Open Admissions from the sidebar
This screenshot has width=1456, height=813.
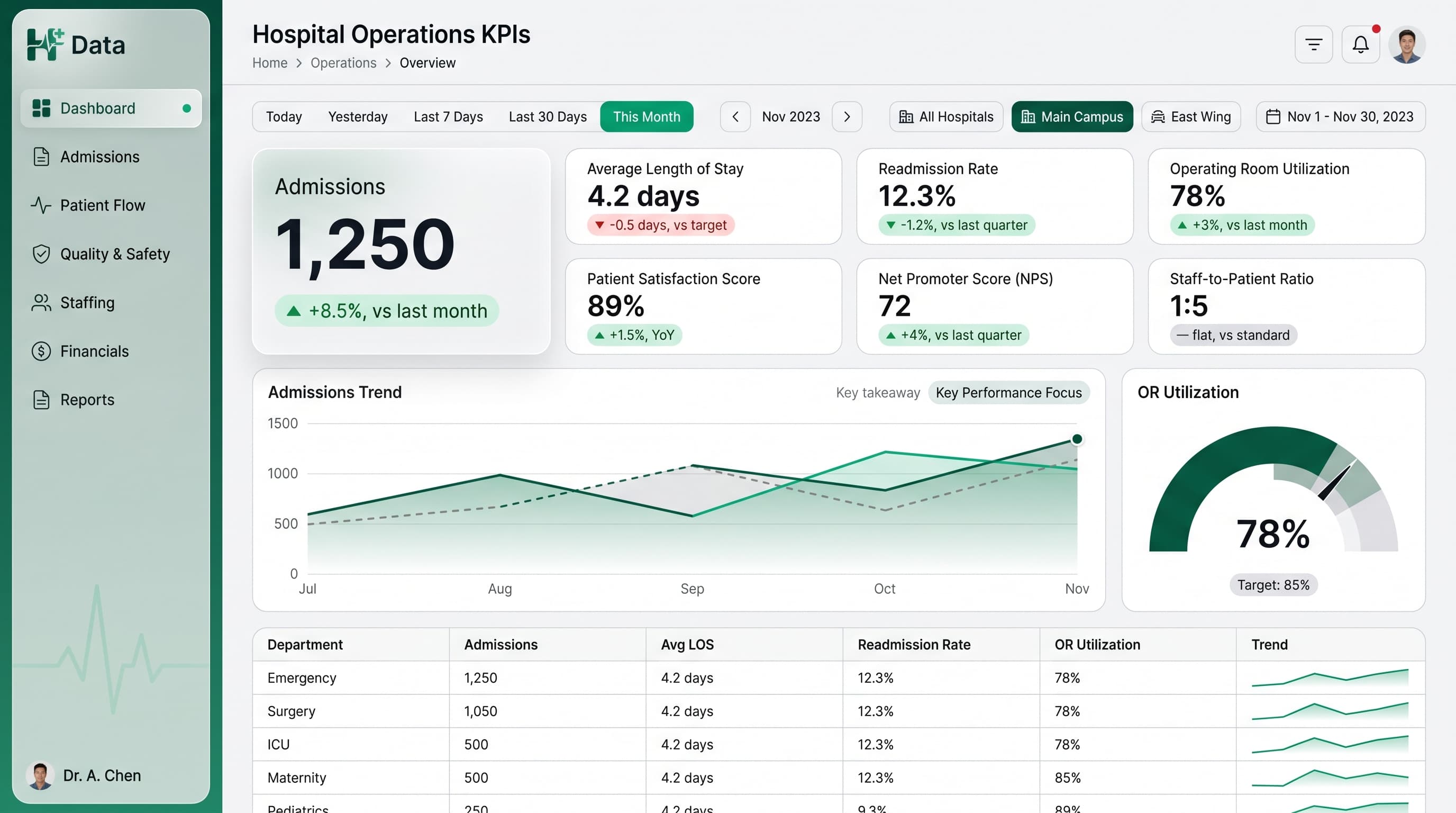pos(111,157)
